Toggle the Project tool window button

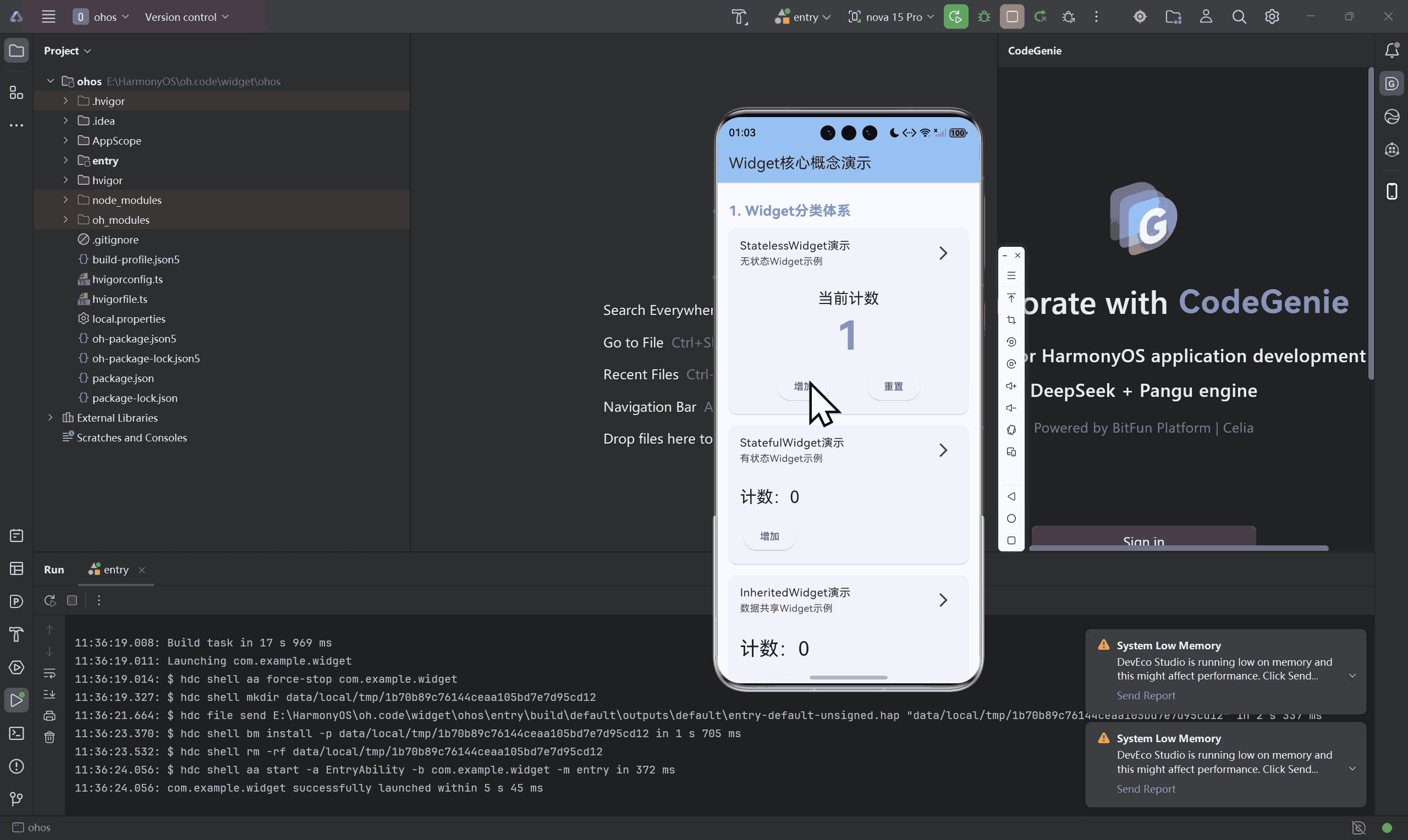[x=16, y=51]
